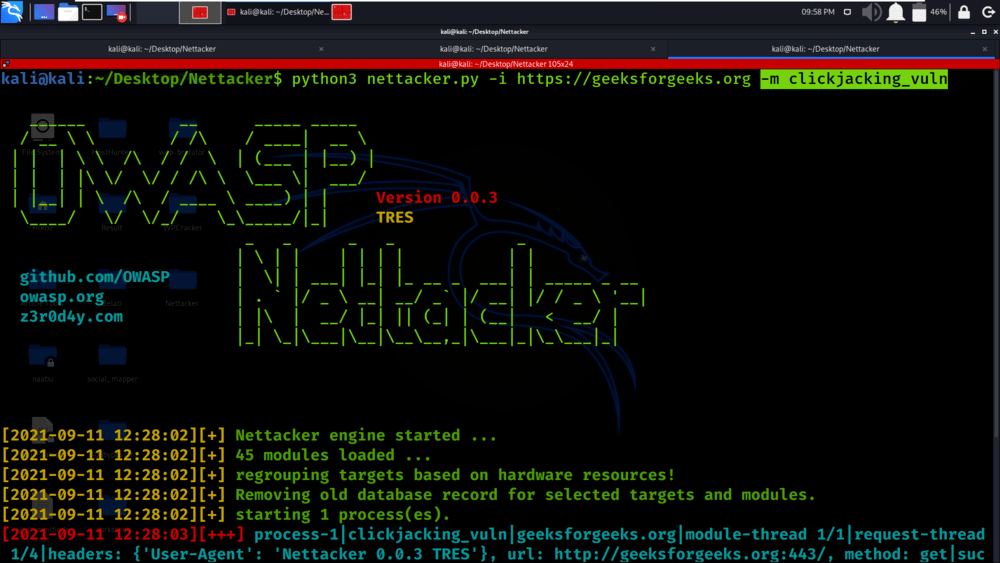1000x563 pixels.
Task: Open the screen recorder launcher icon
Action: [117, 12]
